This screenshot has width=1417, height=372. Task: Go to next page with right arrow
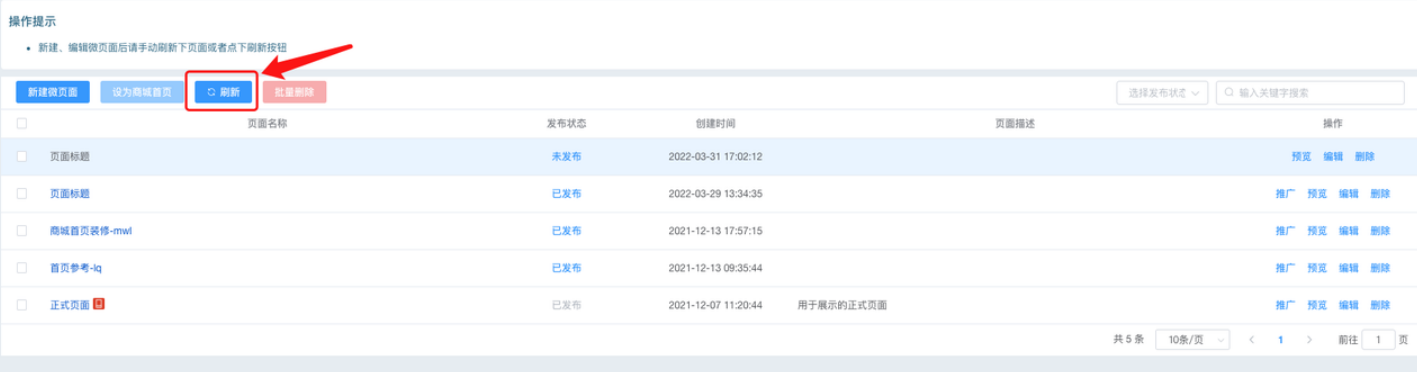[x=1309, y=340]
